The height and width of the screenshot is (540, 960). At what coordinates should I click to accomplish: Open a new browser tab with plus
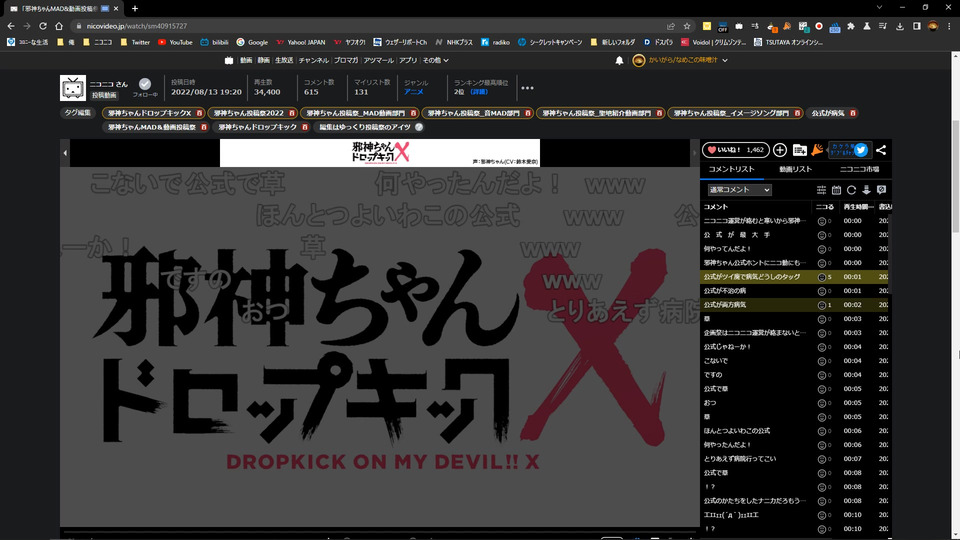[135, 9]
